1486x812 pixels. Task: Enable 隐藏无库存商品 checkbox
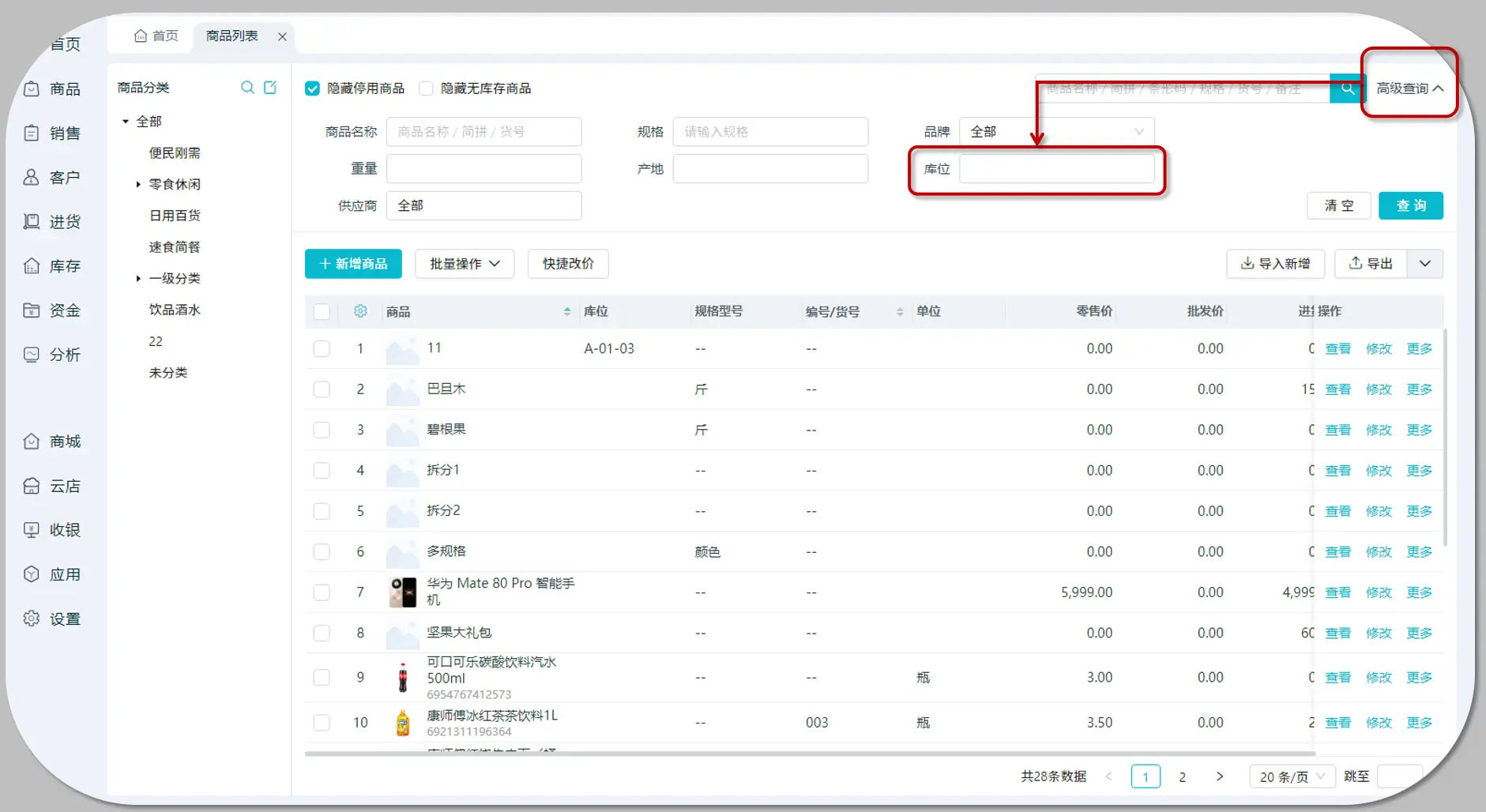pos(427,88)
